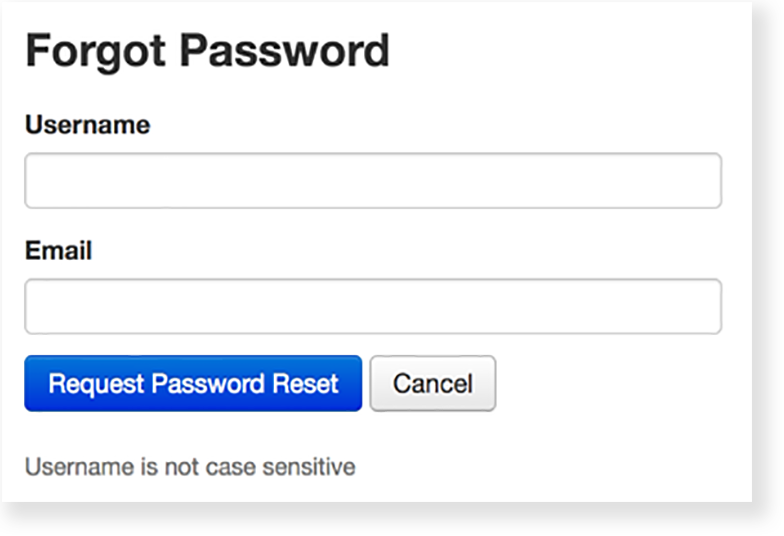784x536 pixels.
Task: Focus the input box below Email
Action: tap(372, 306)
